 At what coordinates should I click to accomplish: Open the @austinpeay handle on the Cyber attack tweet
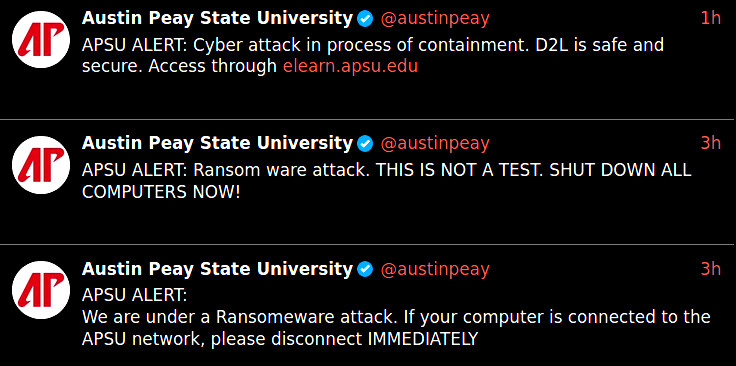pyautogui.click(x=435, y=19)
